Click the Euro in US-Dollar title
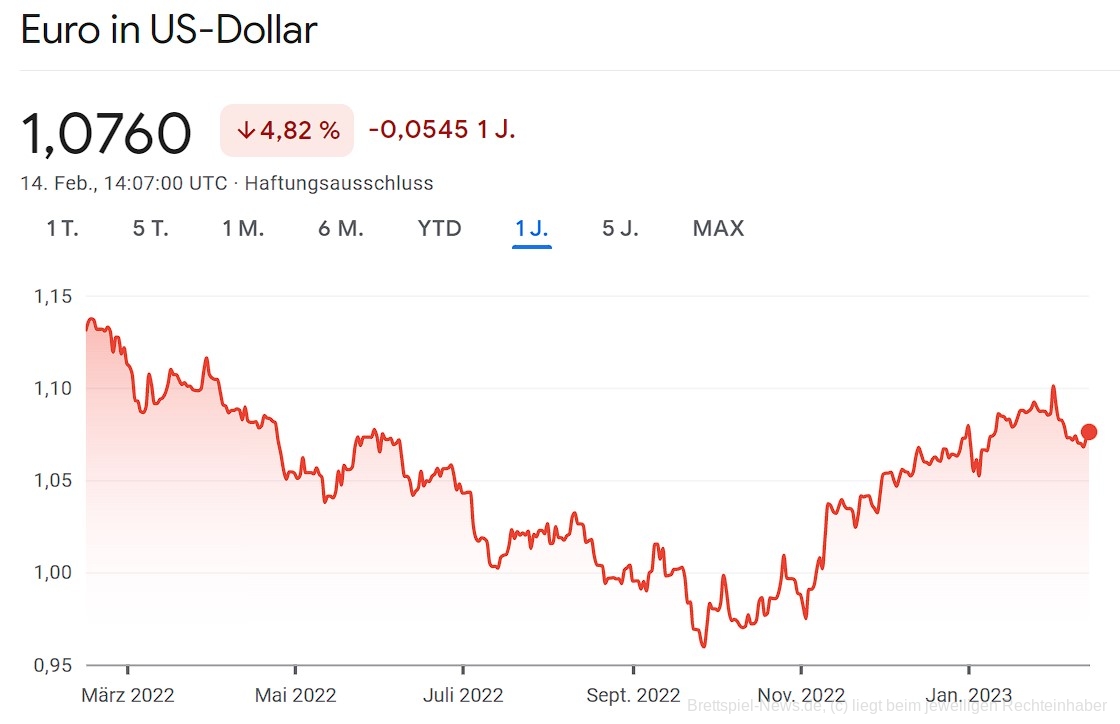Image resolution: width=1120 pixels, height=724 pixels. coord(168,30)
